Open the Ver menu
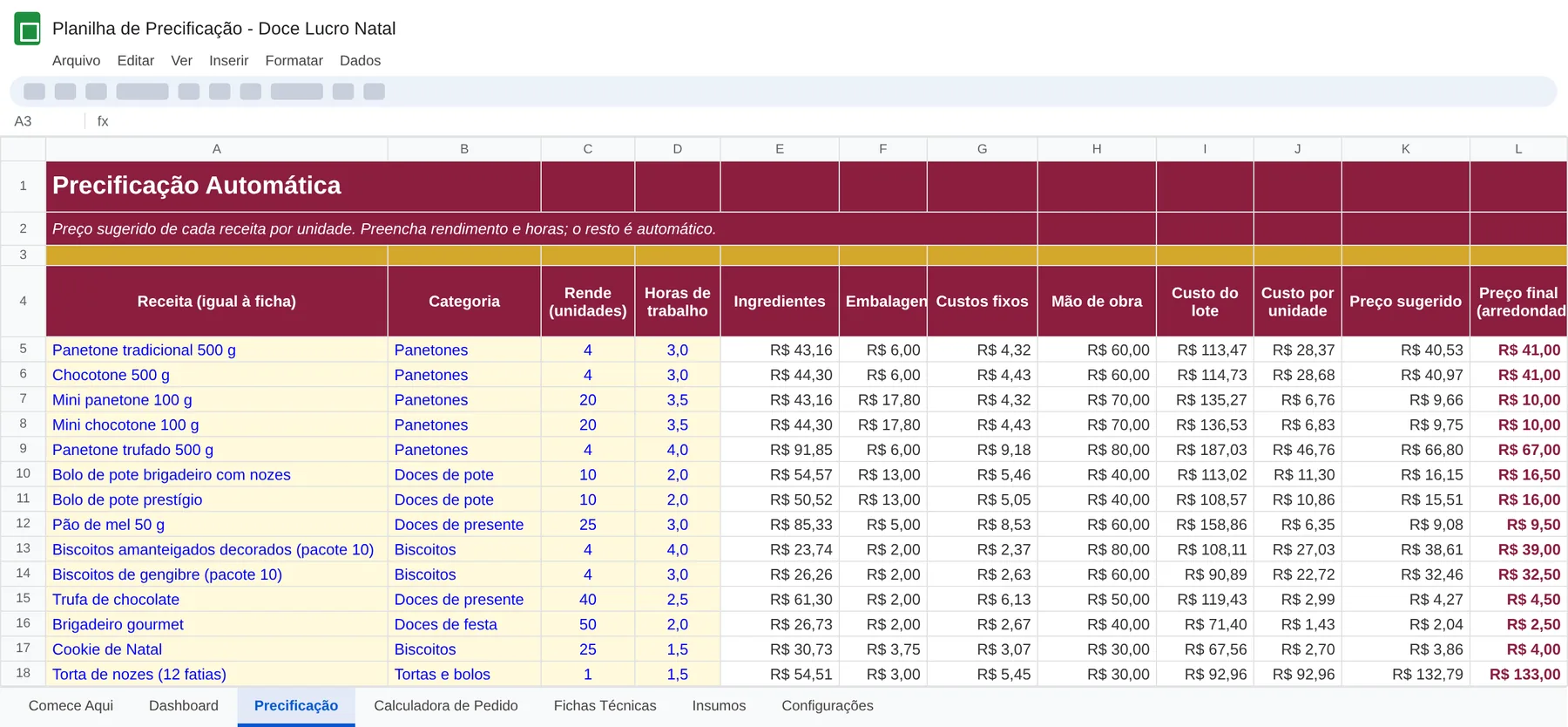Screen dimensions: 1568x727 (x=182, y=61)
